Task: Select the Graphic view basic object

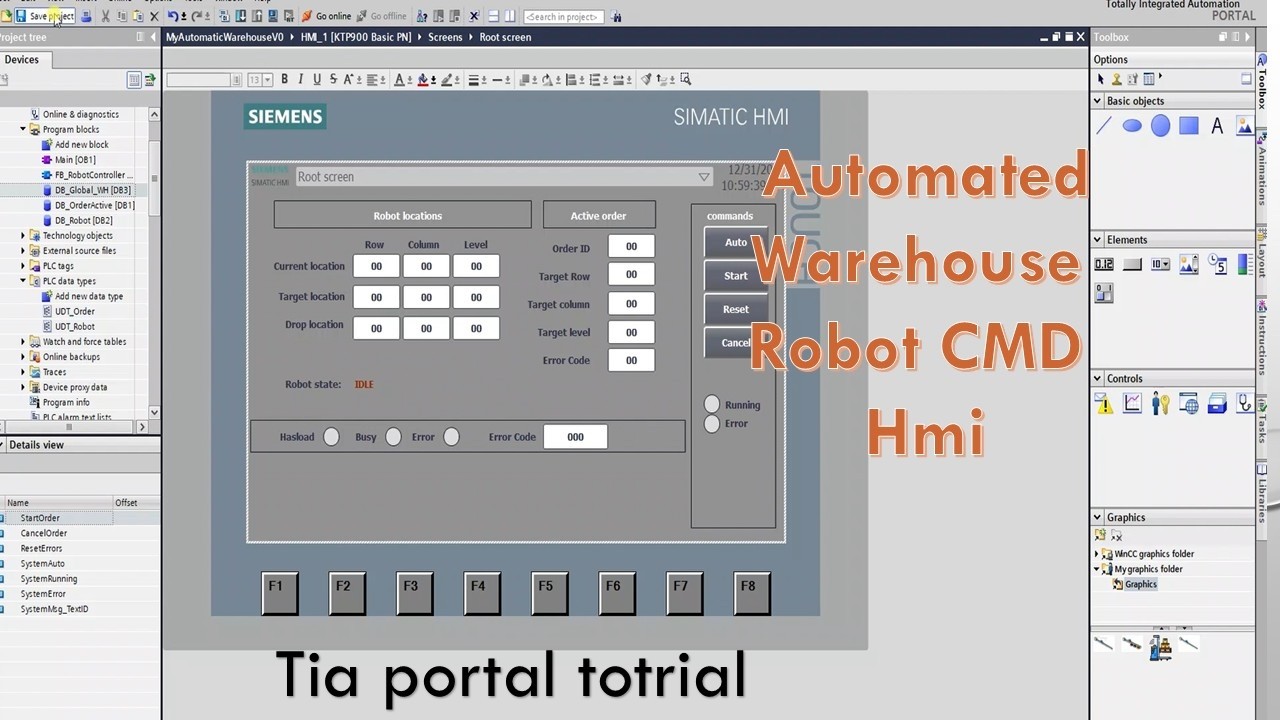Action: [x=1244, y=126]
